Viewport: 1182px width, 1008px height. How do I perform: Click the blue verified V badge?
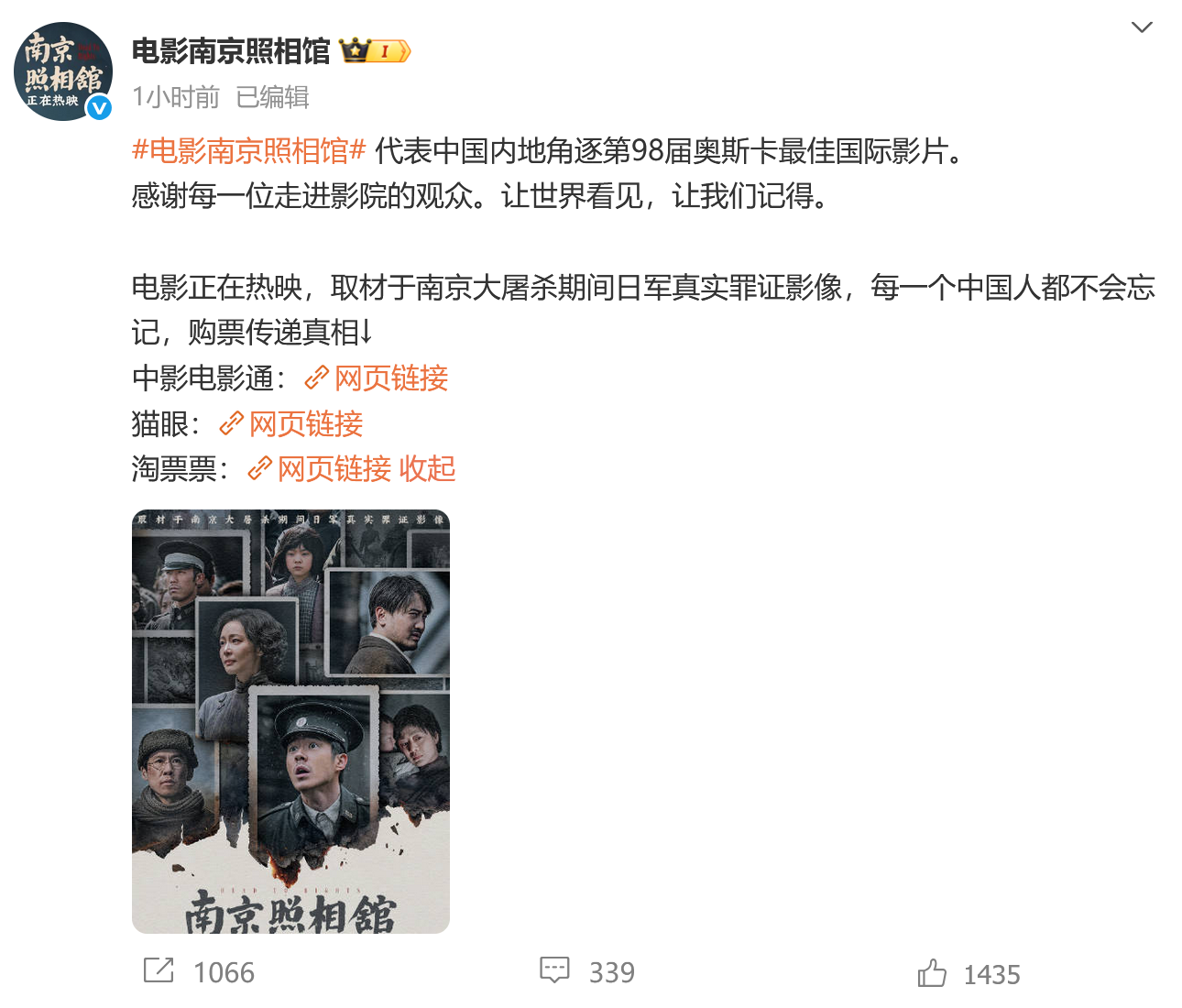click(99, 107)
